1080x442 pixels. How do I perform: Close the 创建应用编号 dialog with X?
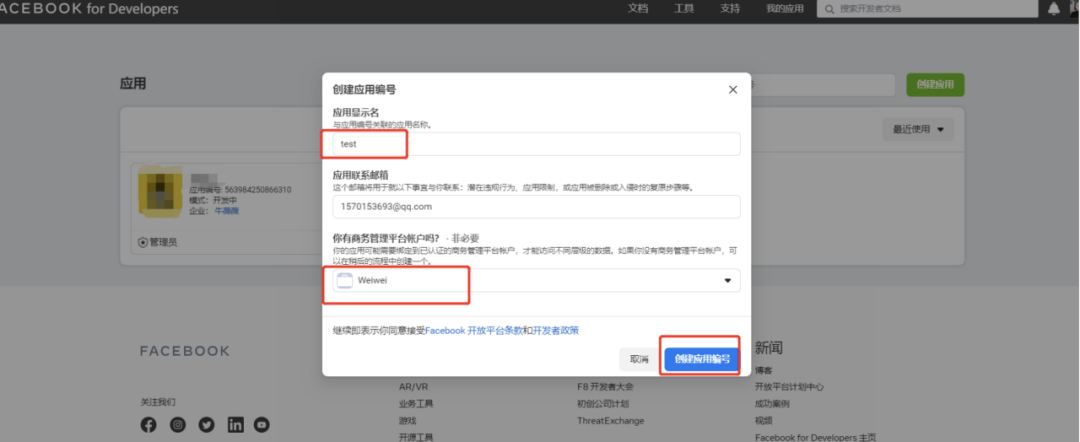[733, 90]
